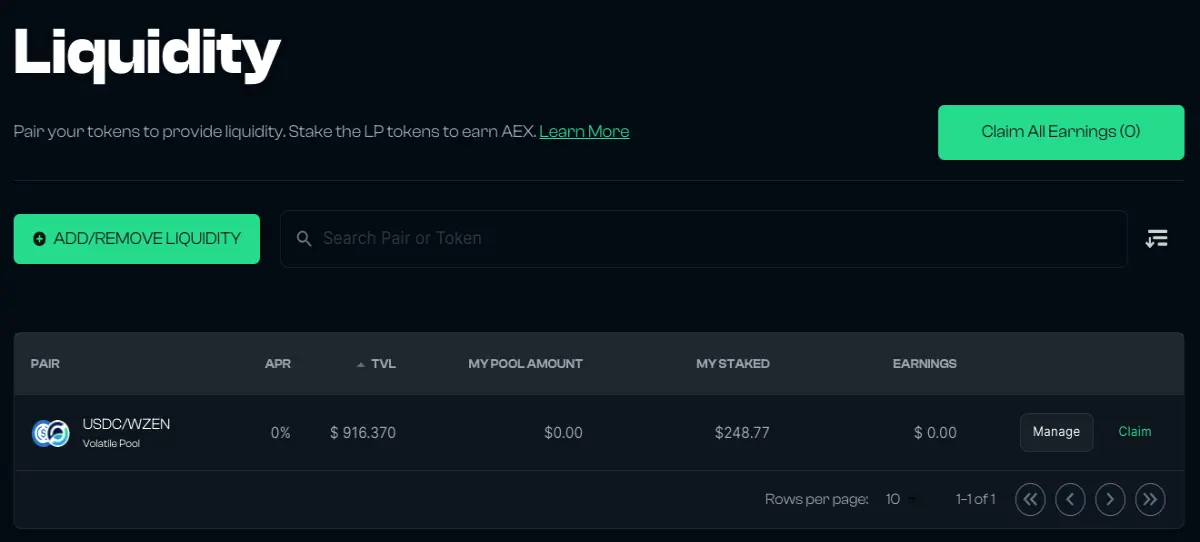Screen dimensions: 1200x542
Task: Sort by Earnings column header
Action: coord(925,364)
